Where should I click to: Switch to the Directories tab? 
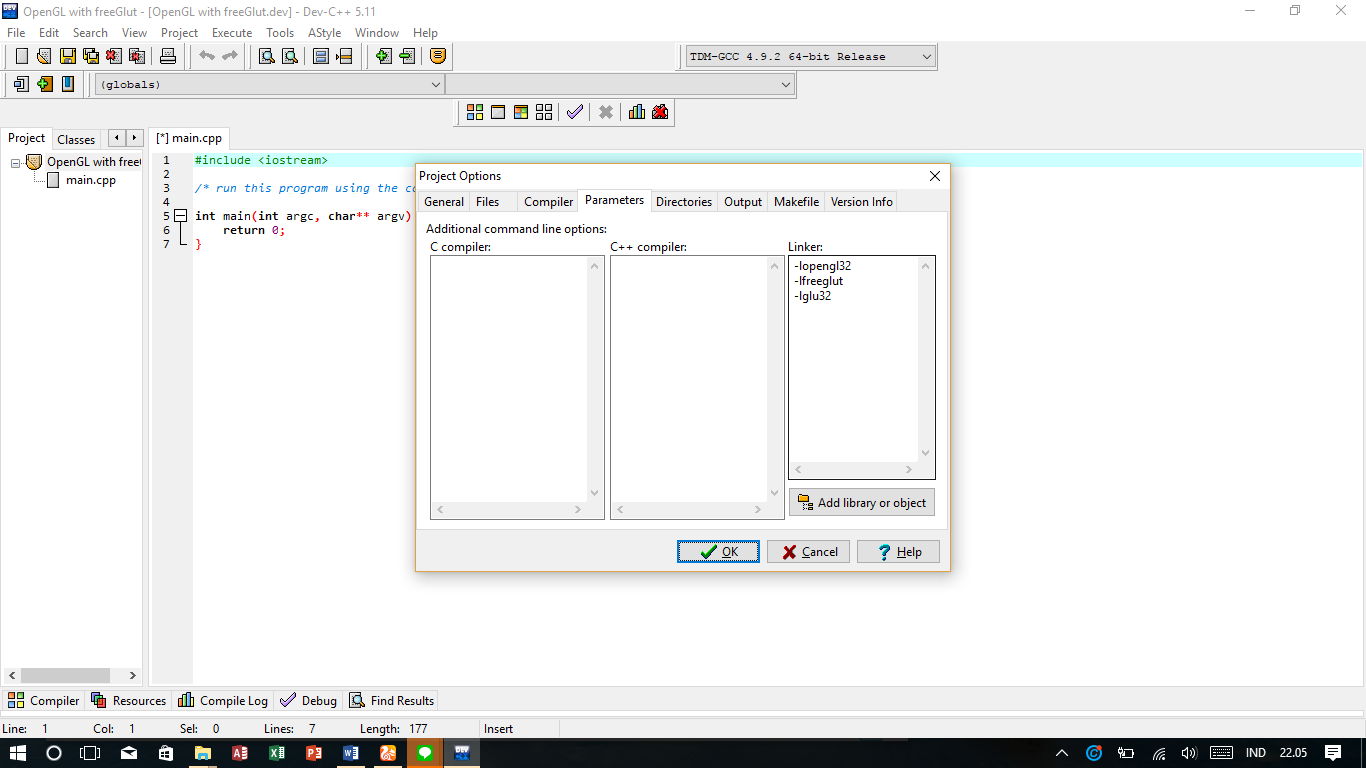(x=684, y=201)
